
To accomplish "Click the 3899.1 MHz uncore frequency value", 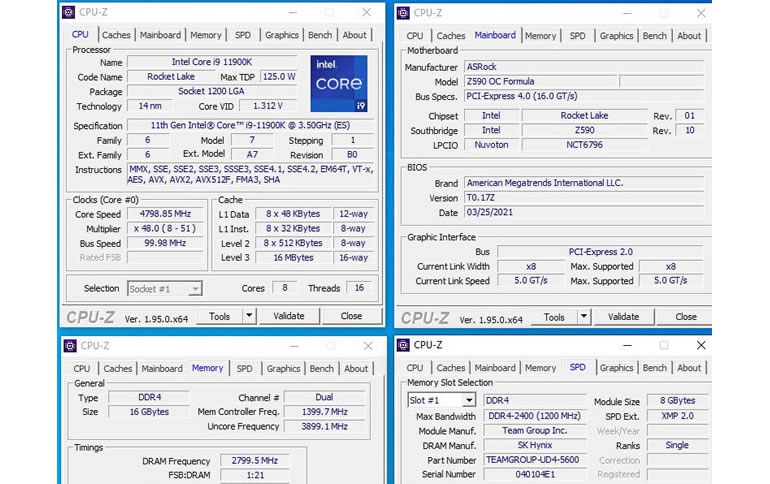I will [325, 427].
